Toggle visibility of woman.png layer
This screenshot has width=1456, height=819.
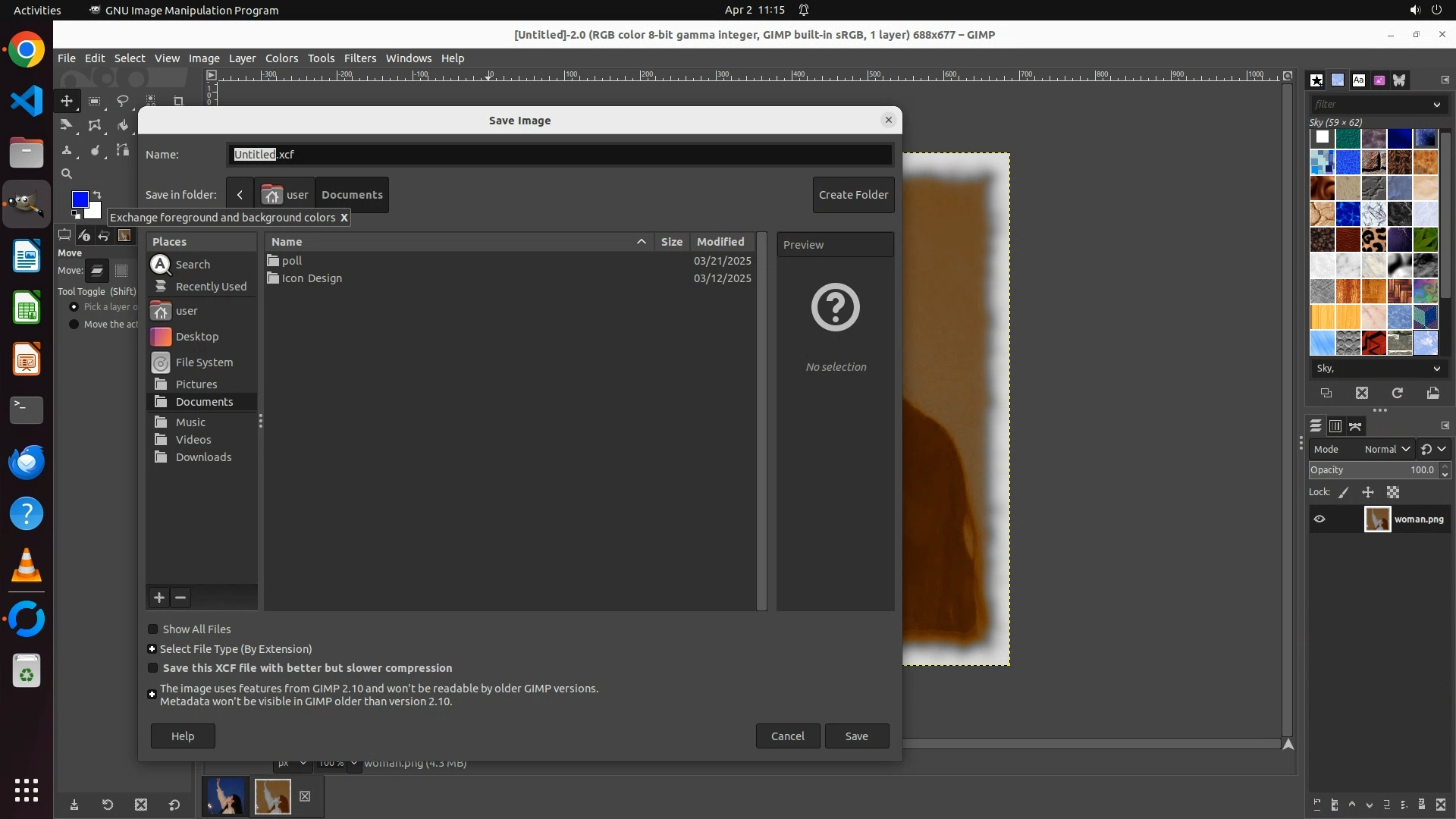[x=1319, y=519]
